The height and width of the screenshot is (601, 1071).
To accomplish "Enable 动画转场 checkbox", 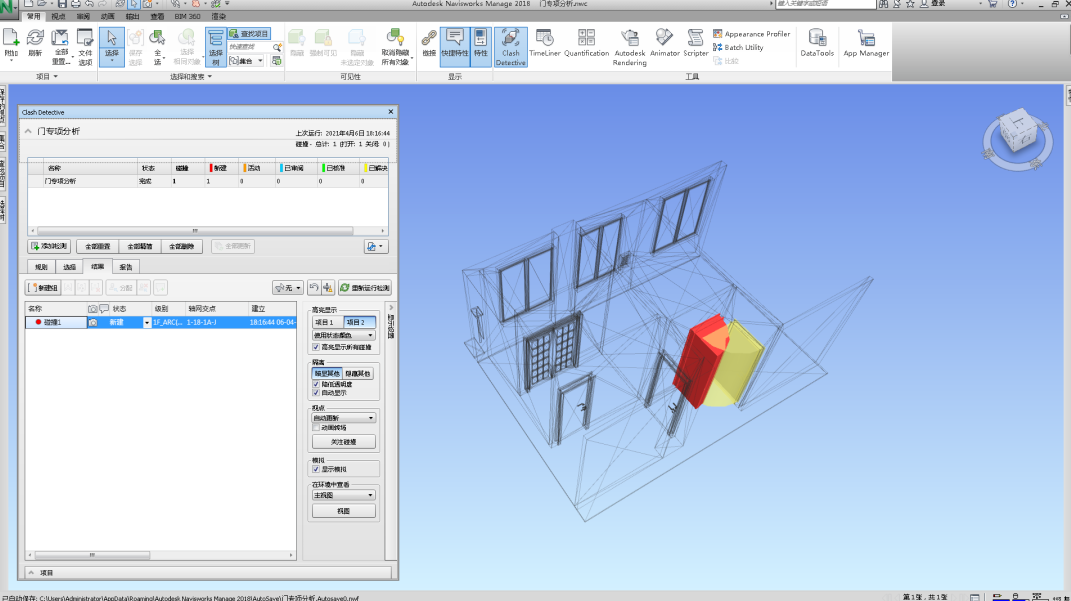I will click(x=316, y=428).
